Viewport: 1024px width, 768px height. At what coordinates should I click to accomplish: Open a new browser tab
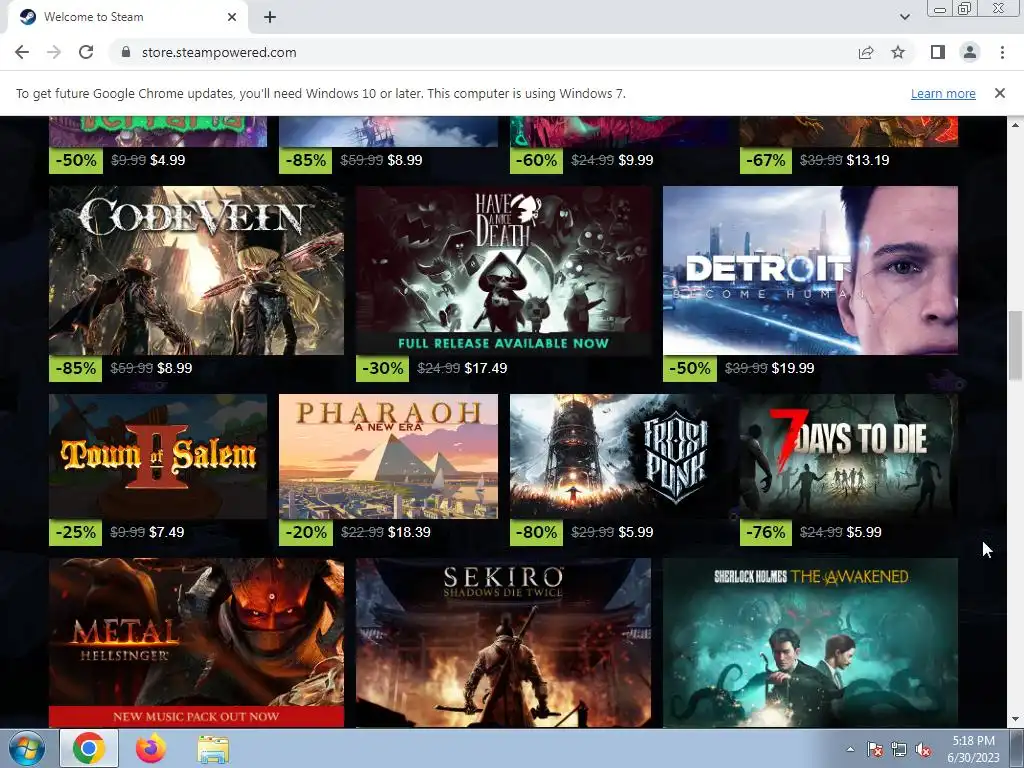270,17
